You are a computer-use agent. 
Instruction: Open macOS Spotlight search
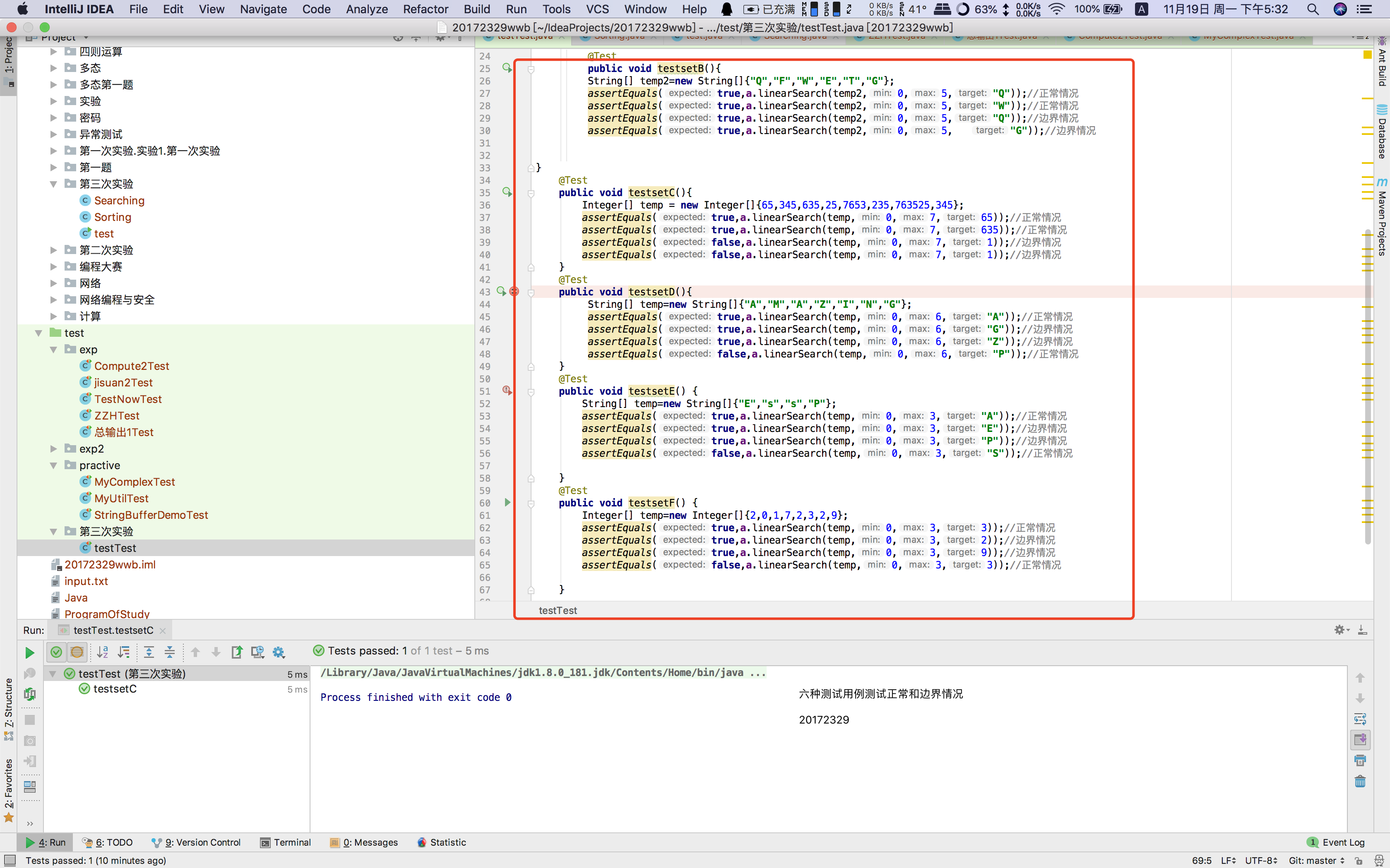(1313, 9)
